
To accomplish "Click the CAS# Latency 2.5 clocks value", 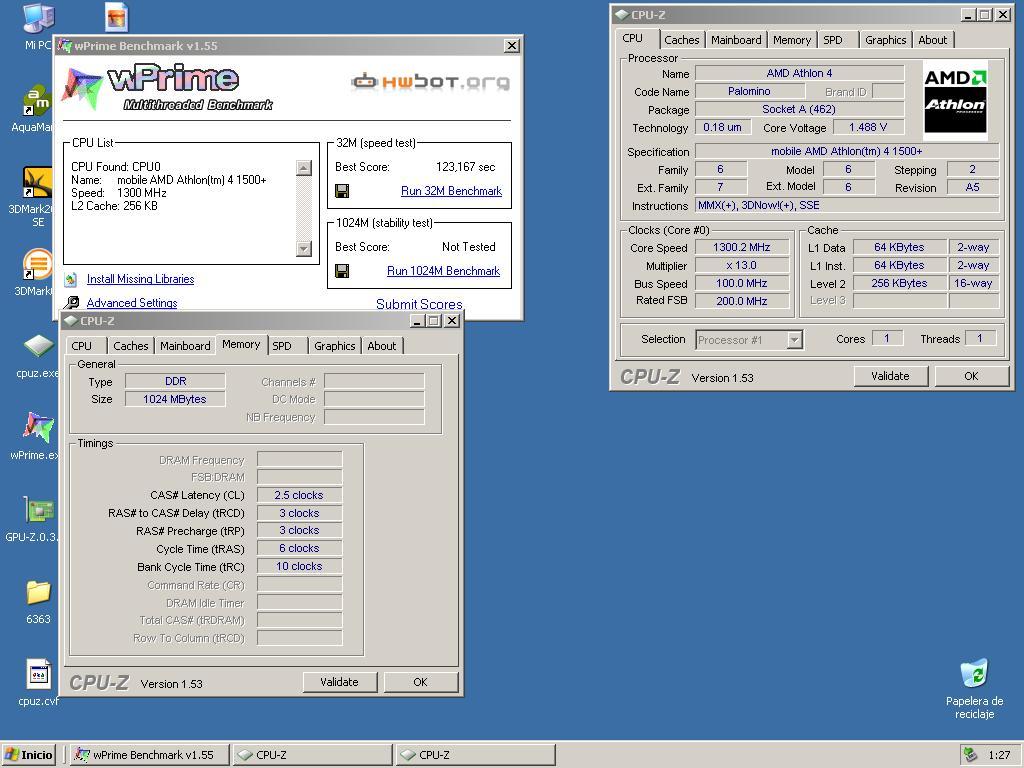I will pyautogui.click(x=299, y=496).
